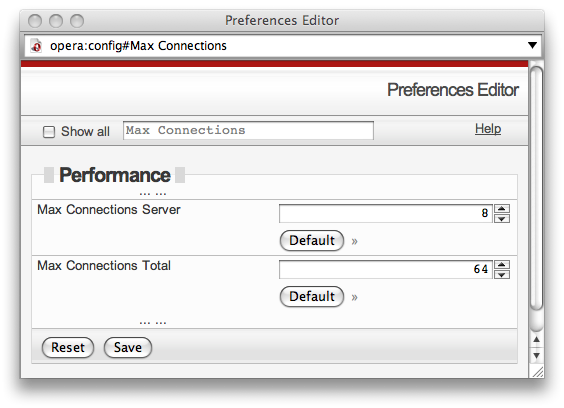The image size is (564, 408).
Task: Collapse the Performance section heading
Action: coord(115,175)
